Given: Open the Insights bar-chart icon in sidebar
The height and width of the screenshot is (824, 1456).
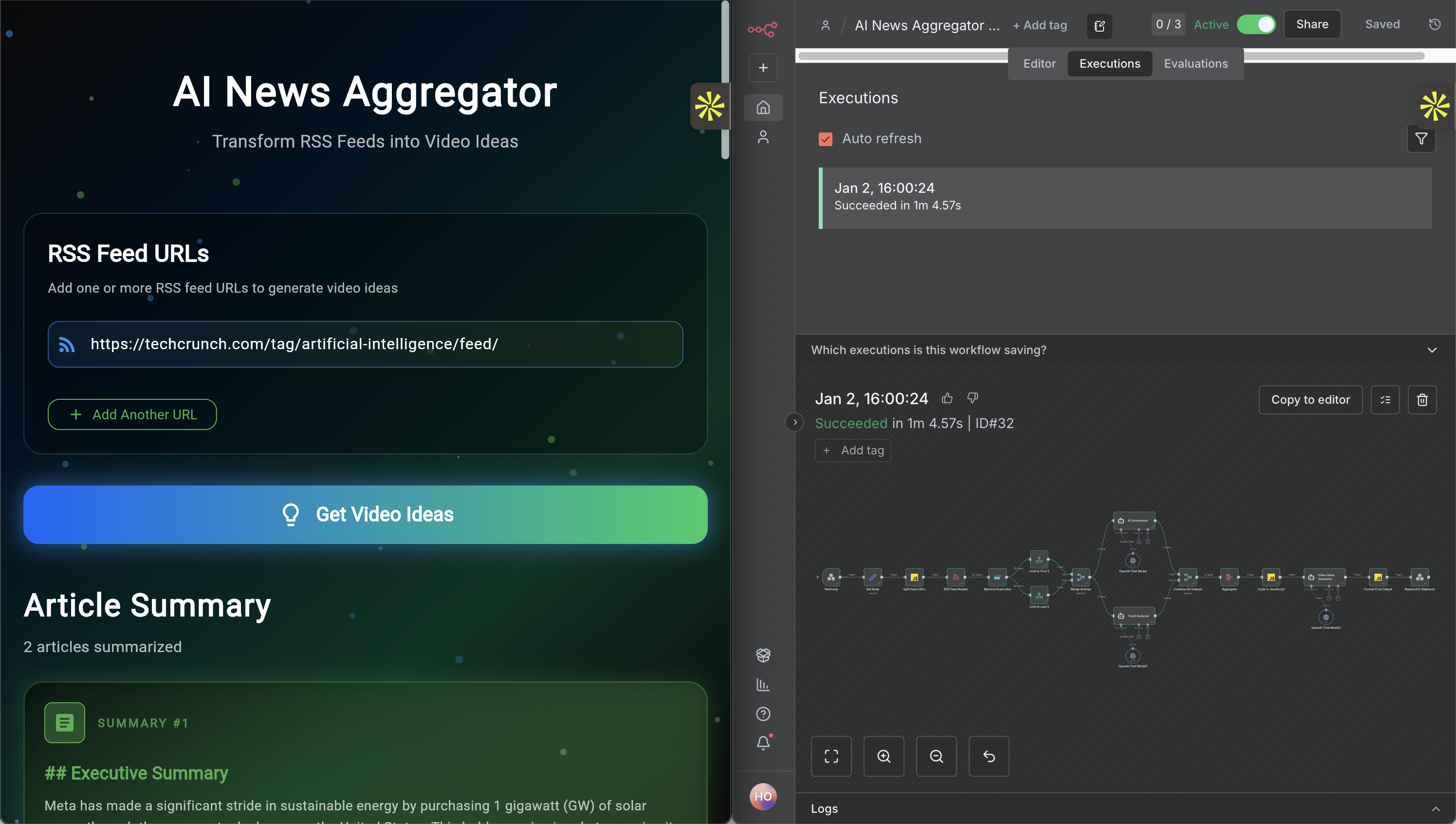Looking at the screenshot, I should tap(763, 685).
